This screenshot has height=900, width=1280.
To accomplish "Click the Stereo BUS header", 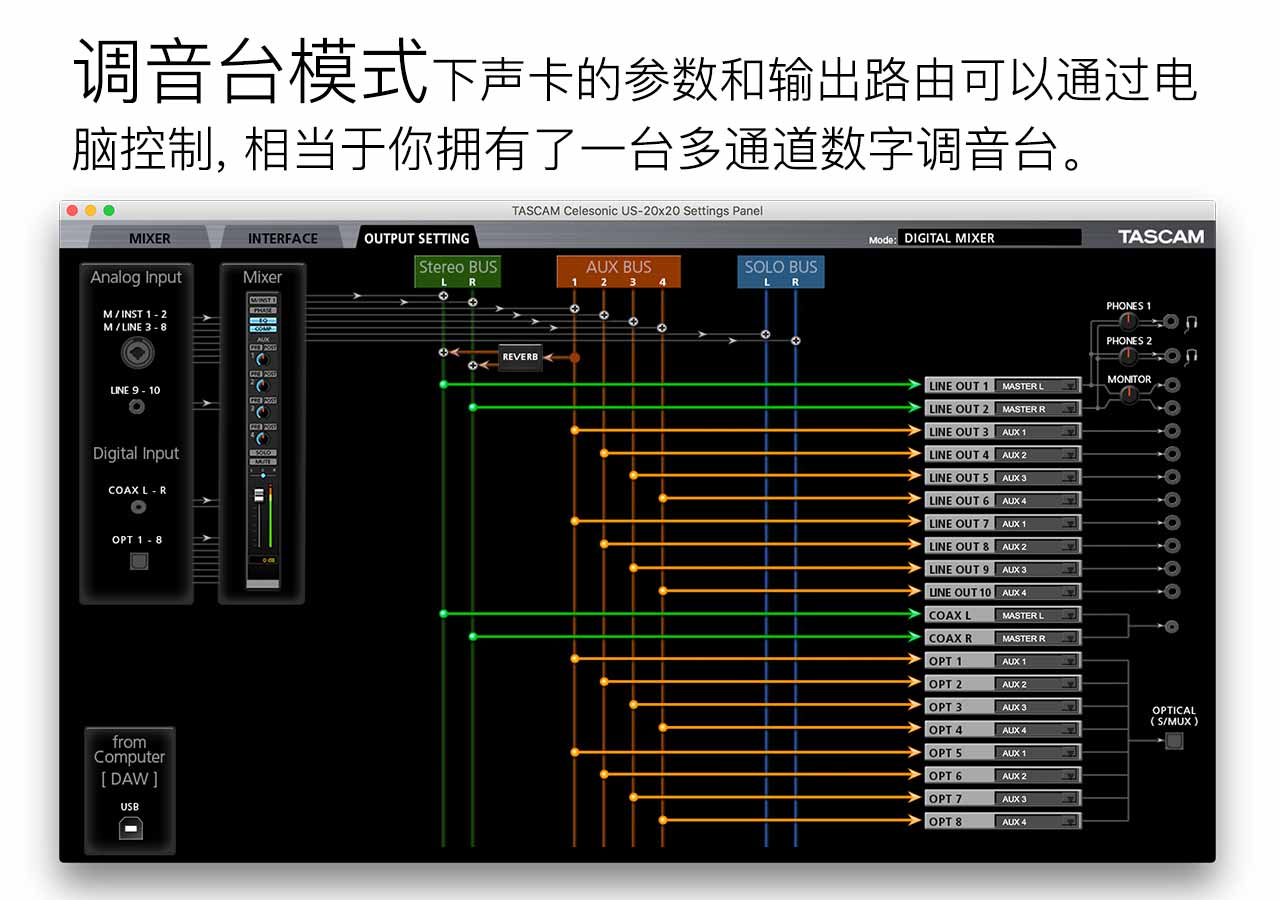I will point(457,272).
